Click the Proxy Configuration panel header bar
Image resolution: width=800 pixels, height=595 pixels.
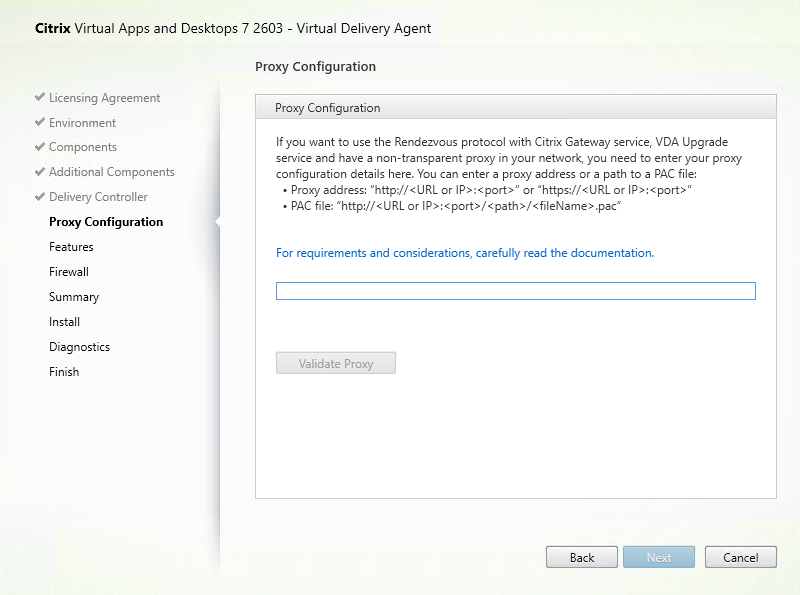click(x=516, y=107)
